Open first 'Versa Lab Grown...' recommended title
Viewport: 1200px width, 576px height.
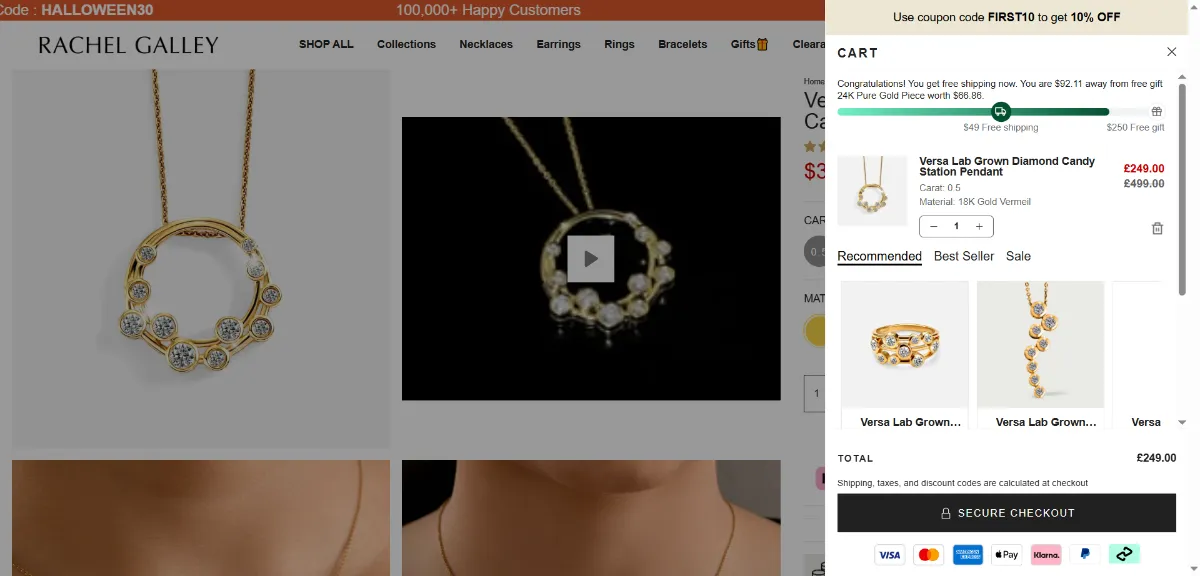[910, 422]
